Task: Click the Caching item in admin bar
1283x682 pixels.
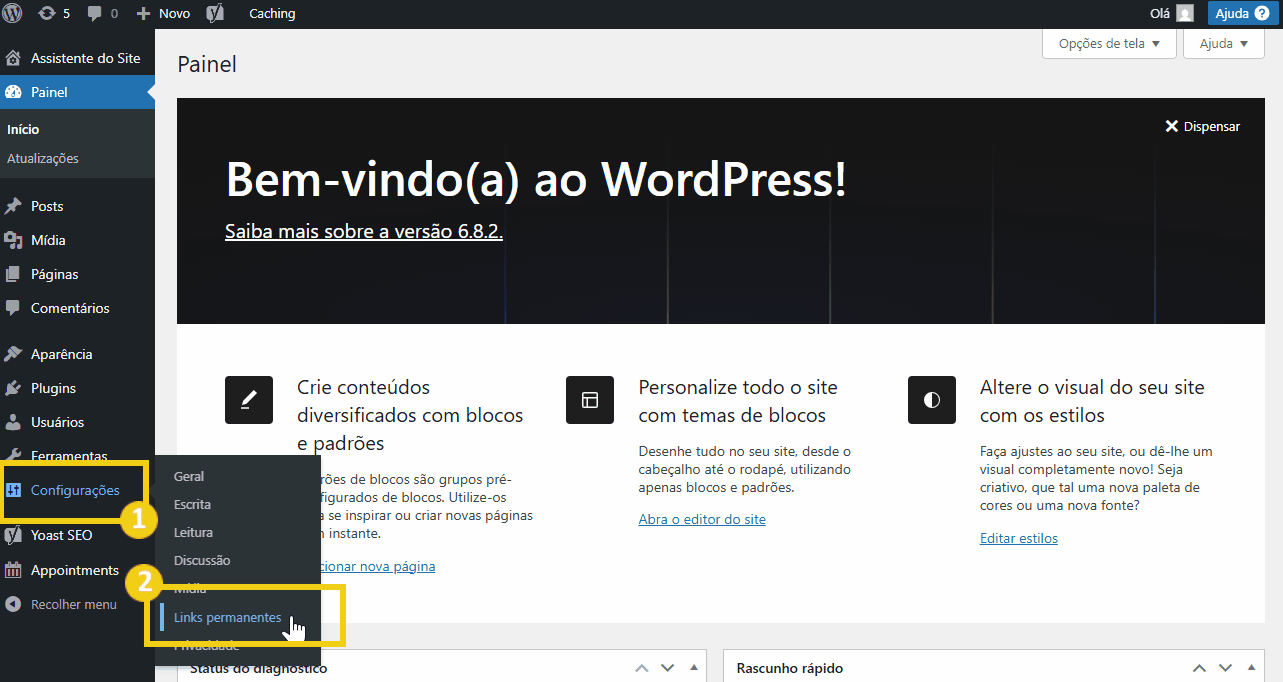Action: click(272, 14)
